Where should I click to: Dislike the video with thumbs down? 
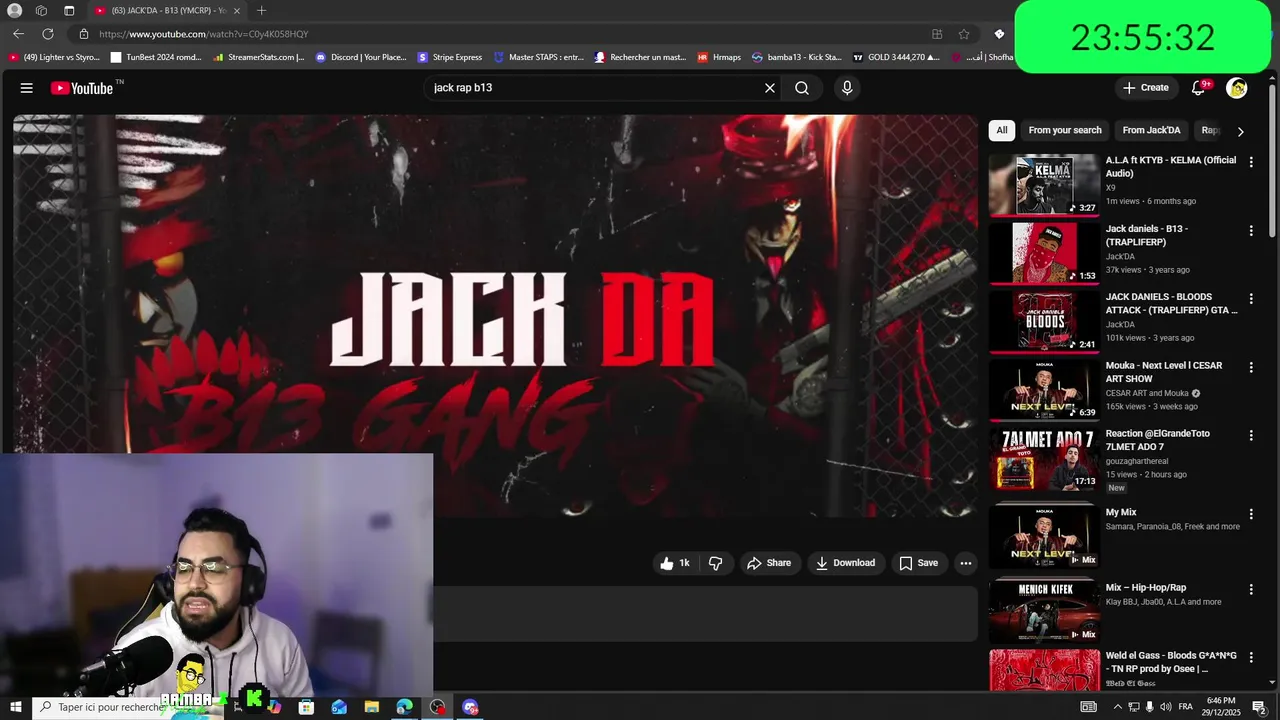[x=715, y=563]
